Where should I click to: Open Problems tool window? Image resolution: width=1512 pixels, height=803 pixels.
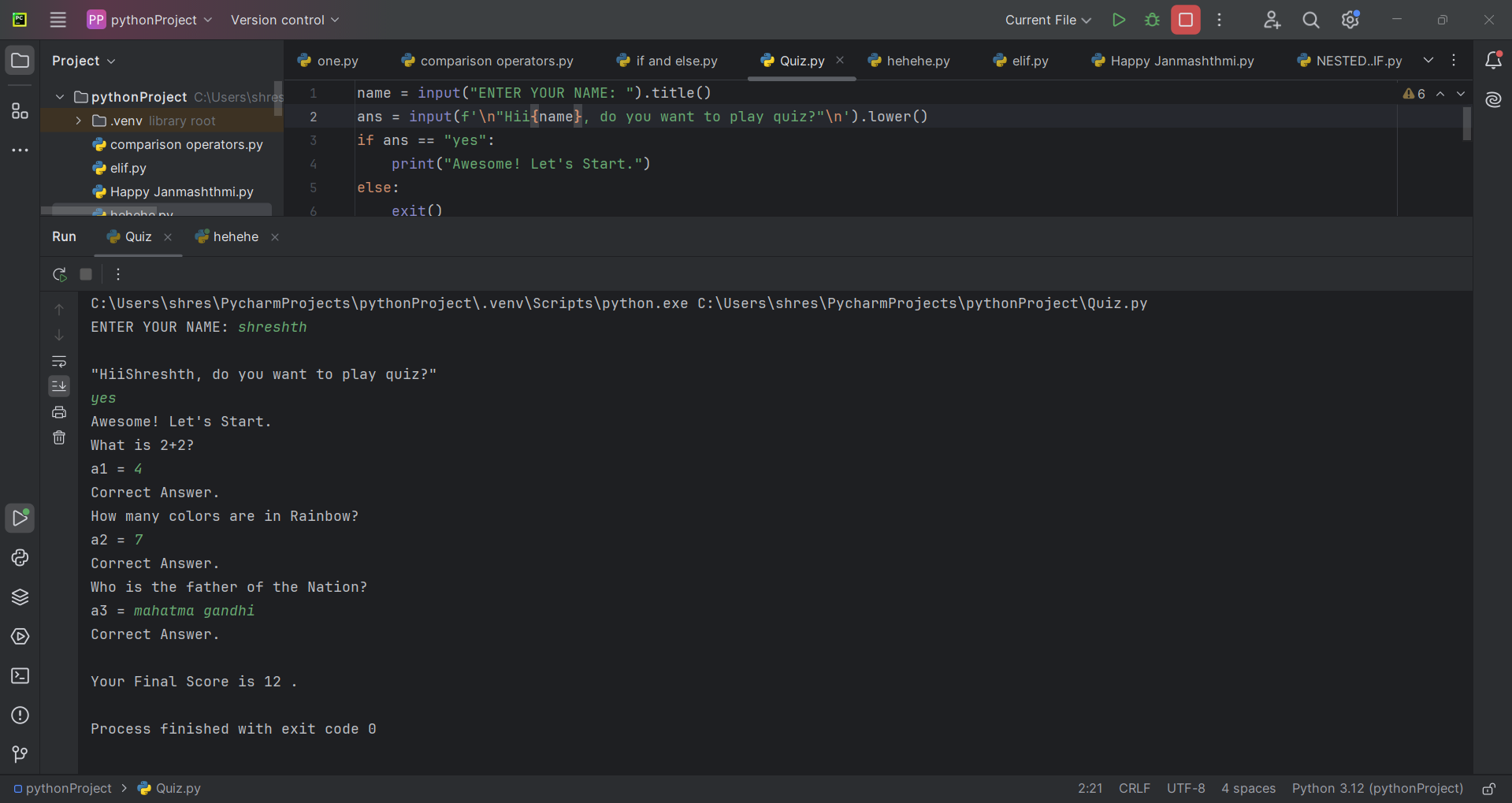pos(20,715)
